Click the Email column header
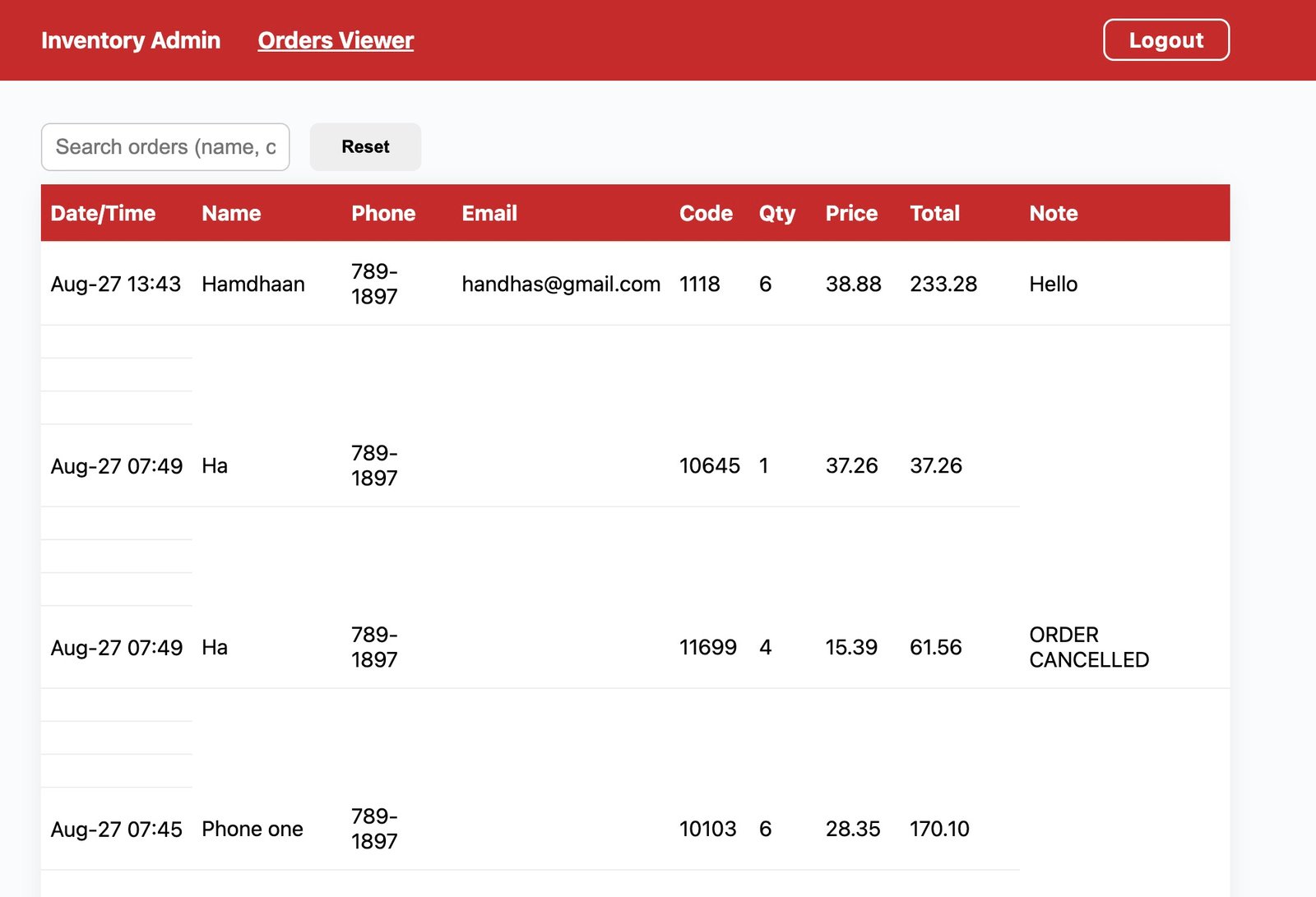This screenshot has height=897, width=1316. tap(489, 213)
